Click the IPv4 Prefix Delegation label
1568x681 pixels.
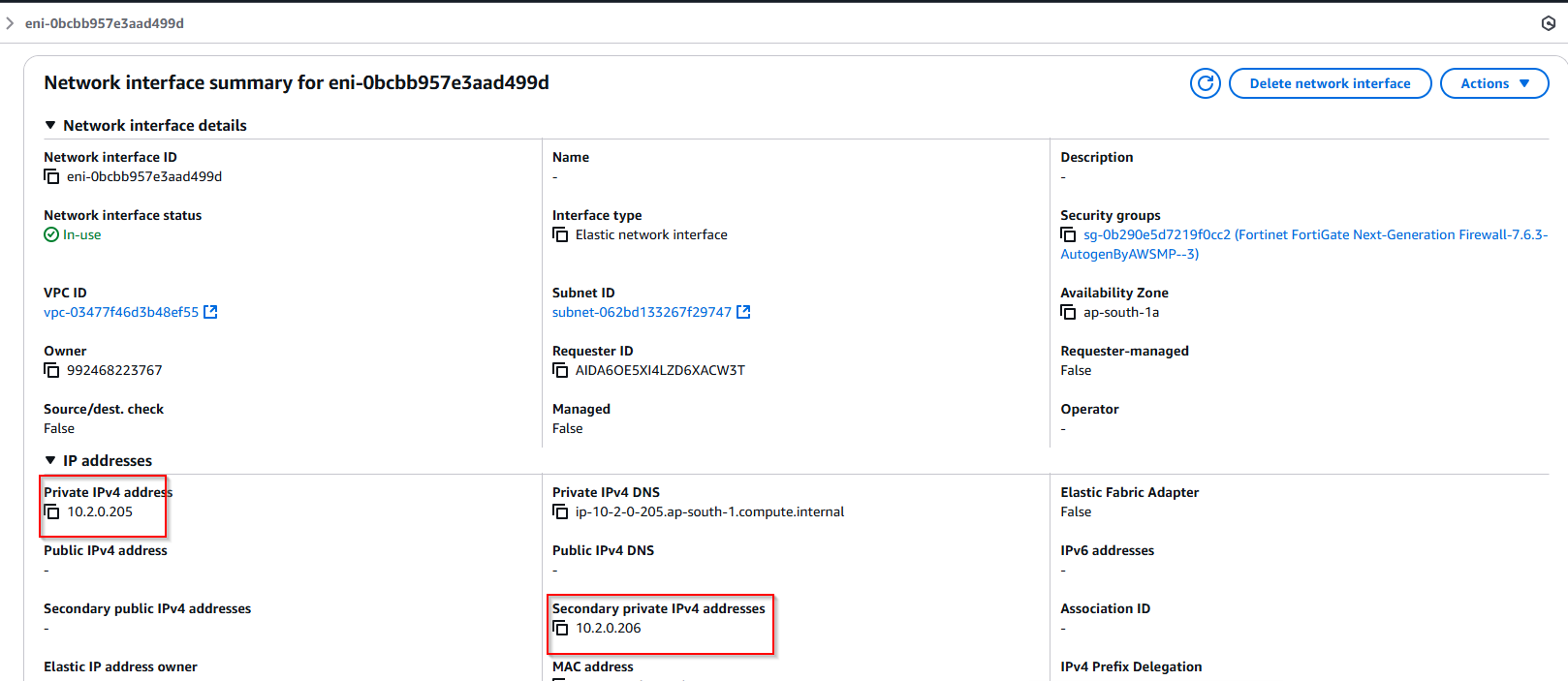pyautogui.click(x=1131, y=666)
